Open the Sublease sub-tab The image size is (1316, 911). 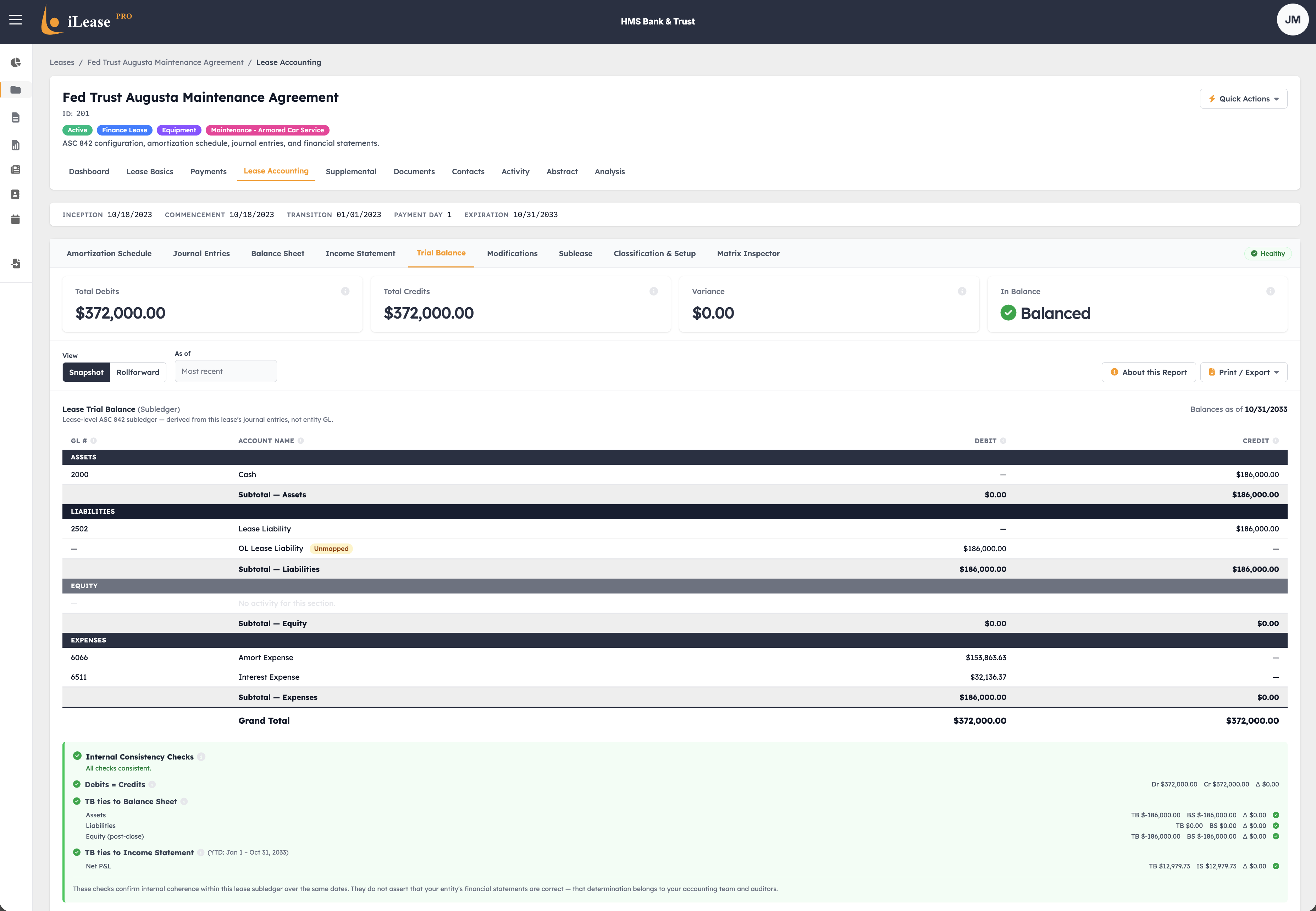click(575, 253)
